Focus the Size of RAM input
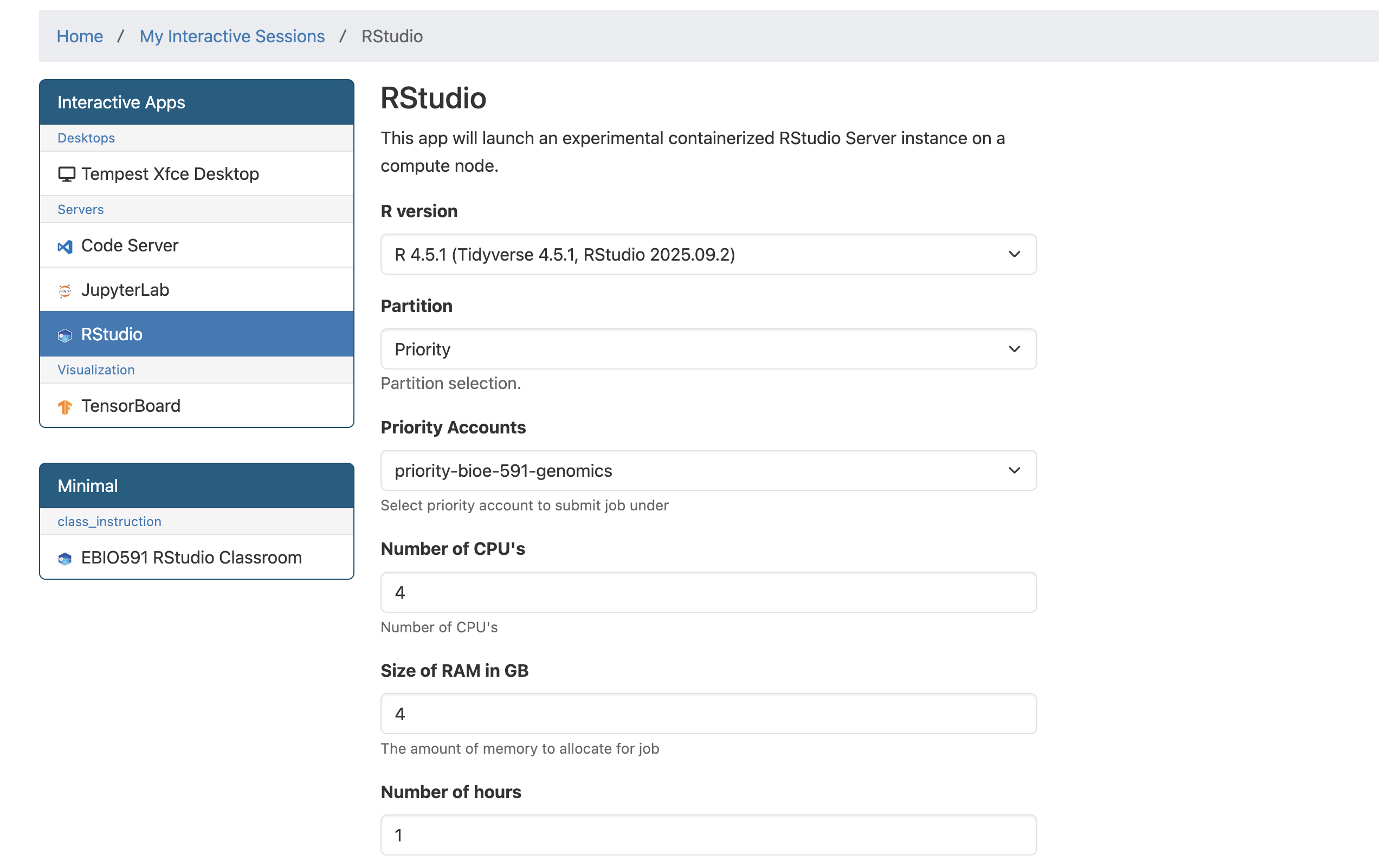 point(708,714)
